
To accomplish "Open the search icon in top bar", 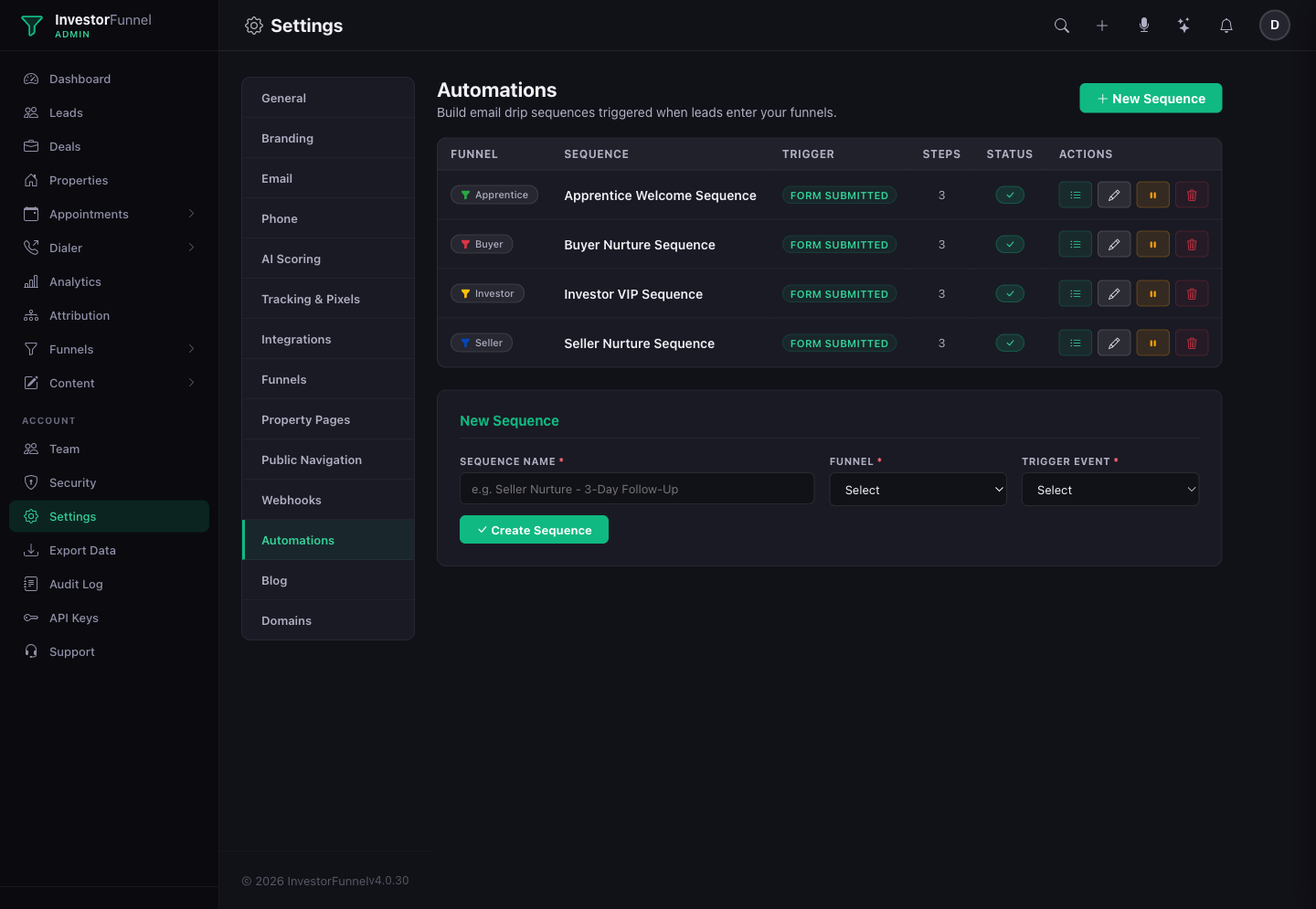I will pos(1061,26).
